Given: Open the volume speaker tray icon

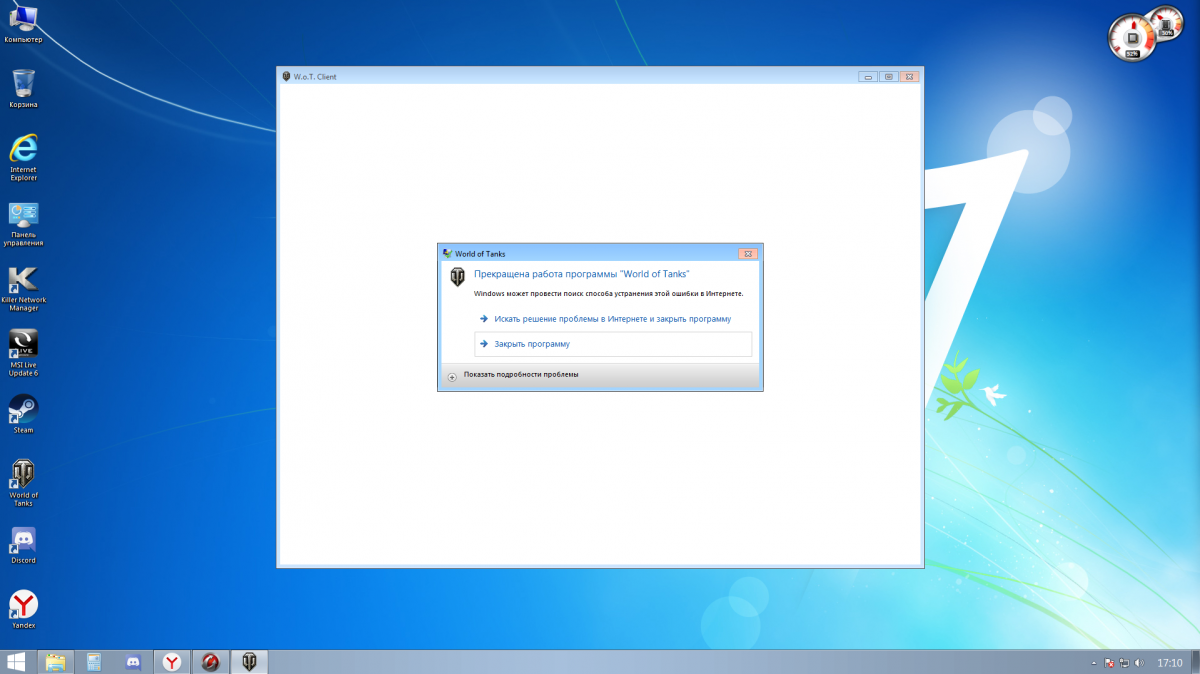Looking at the screenshot, I should (x=1140, y=663).
